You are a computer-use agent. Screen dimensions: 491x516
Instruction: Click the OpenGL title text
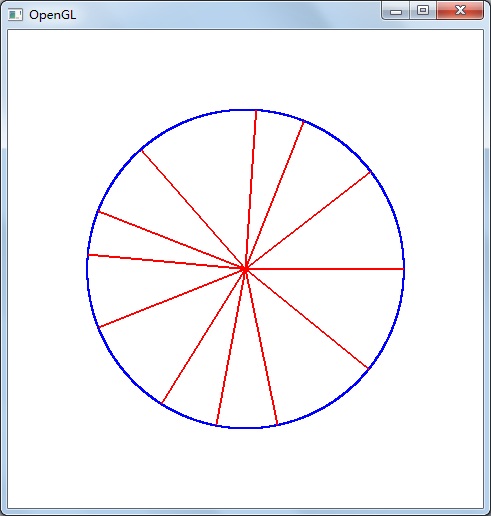[x=53, y=15]
